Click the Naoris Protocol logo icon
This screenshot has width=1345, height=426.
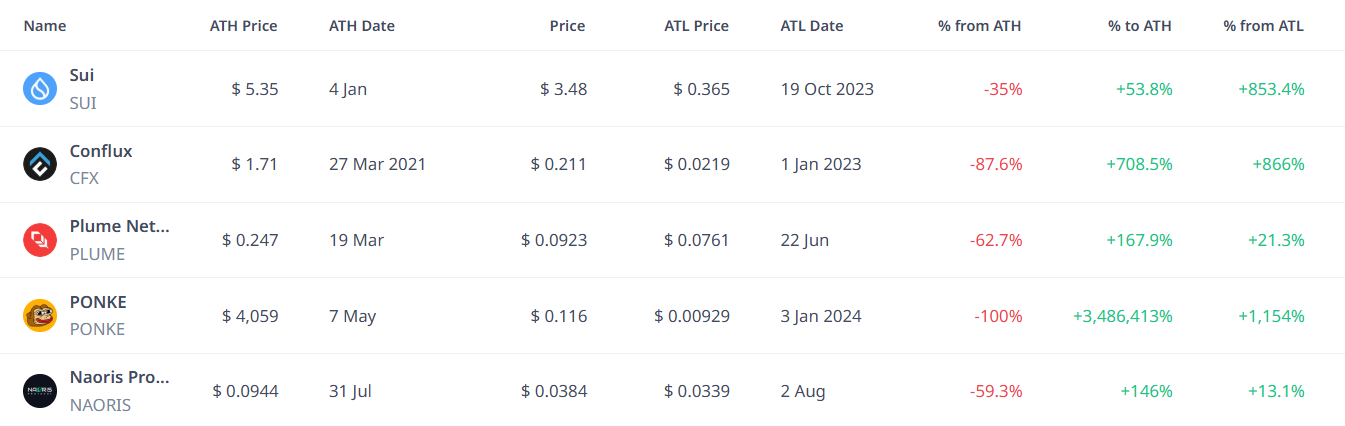click(x=40, y=391)
